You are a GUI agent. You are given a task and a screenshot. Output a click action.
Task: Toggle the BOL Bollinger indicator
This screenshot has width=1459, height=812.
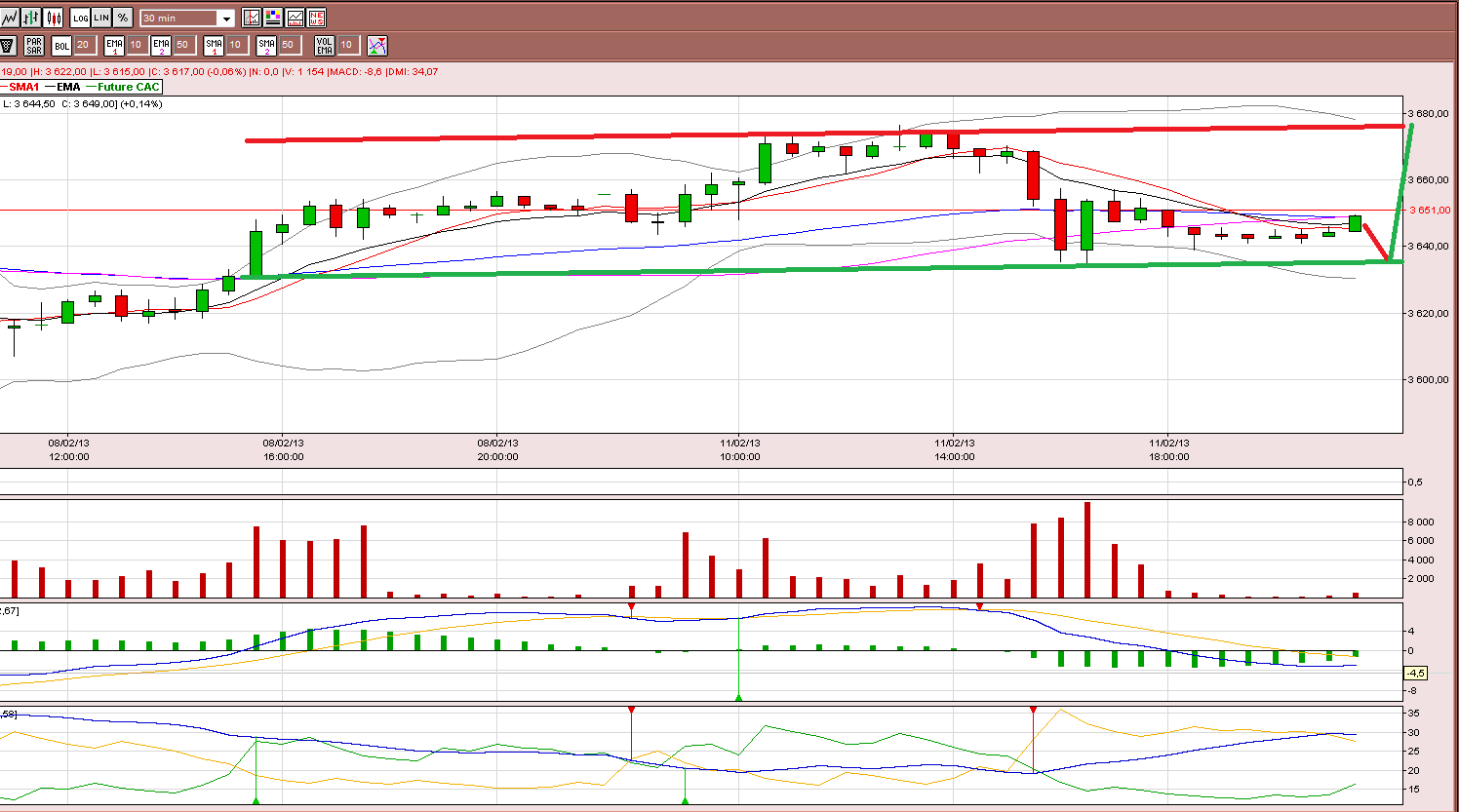click(x=61, y=45)
